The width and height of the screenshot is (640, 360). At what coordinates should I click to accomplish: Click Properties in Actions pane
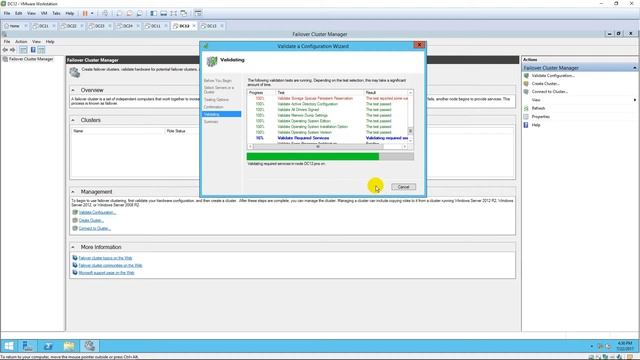click(540, 117)
